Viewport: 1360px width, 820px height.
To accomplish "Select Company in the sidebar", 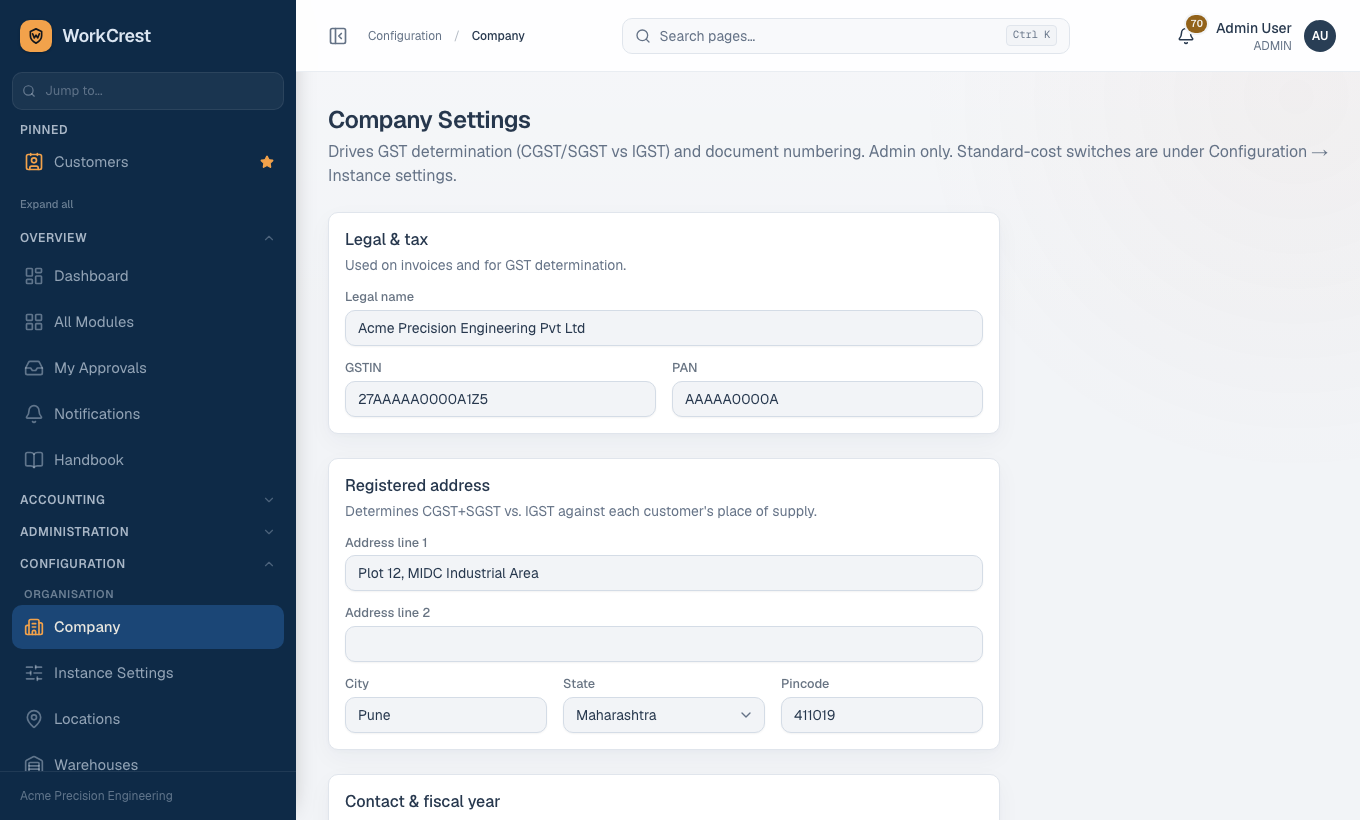I will (x=148, y=627).
